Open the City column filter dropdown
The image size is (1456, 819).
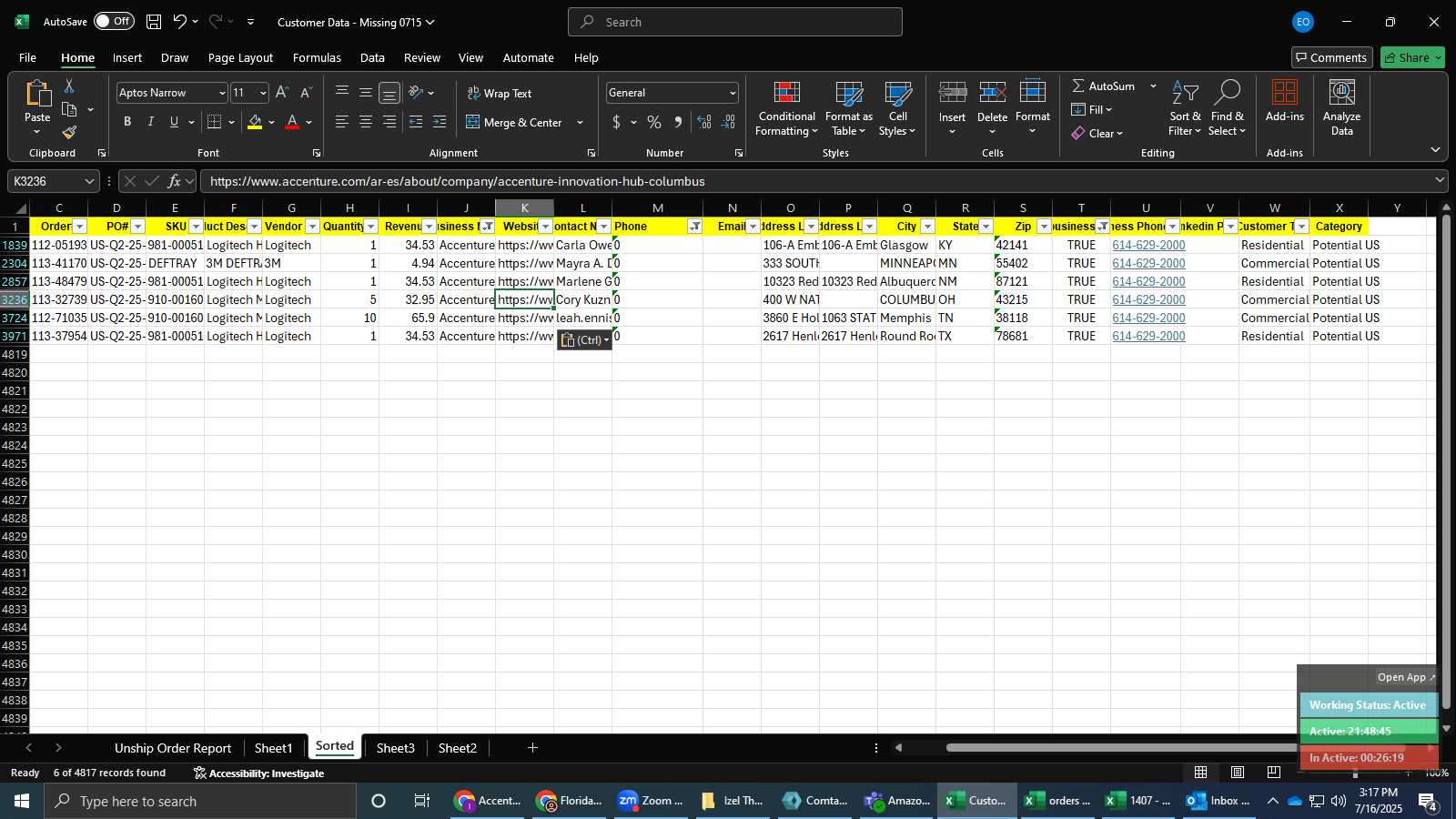click(927, 227)
